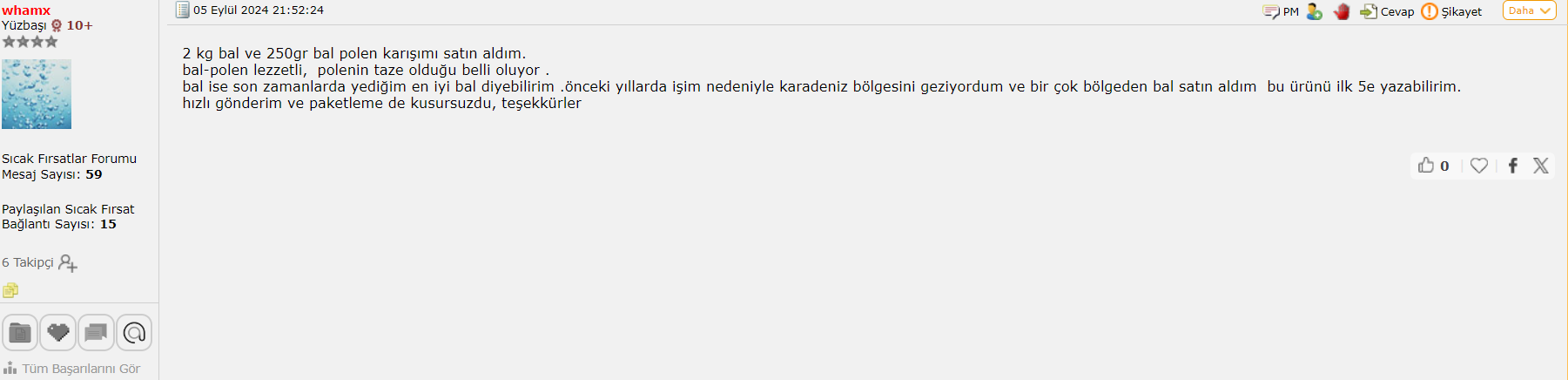This screenshot has height=380, width=1568.
Task: Open whamx user profile link
Action: tap(26, 10)
